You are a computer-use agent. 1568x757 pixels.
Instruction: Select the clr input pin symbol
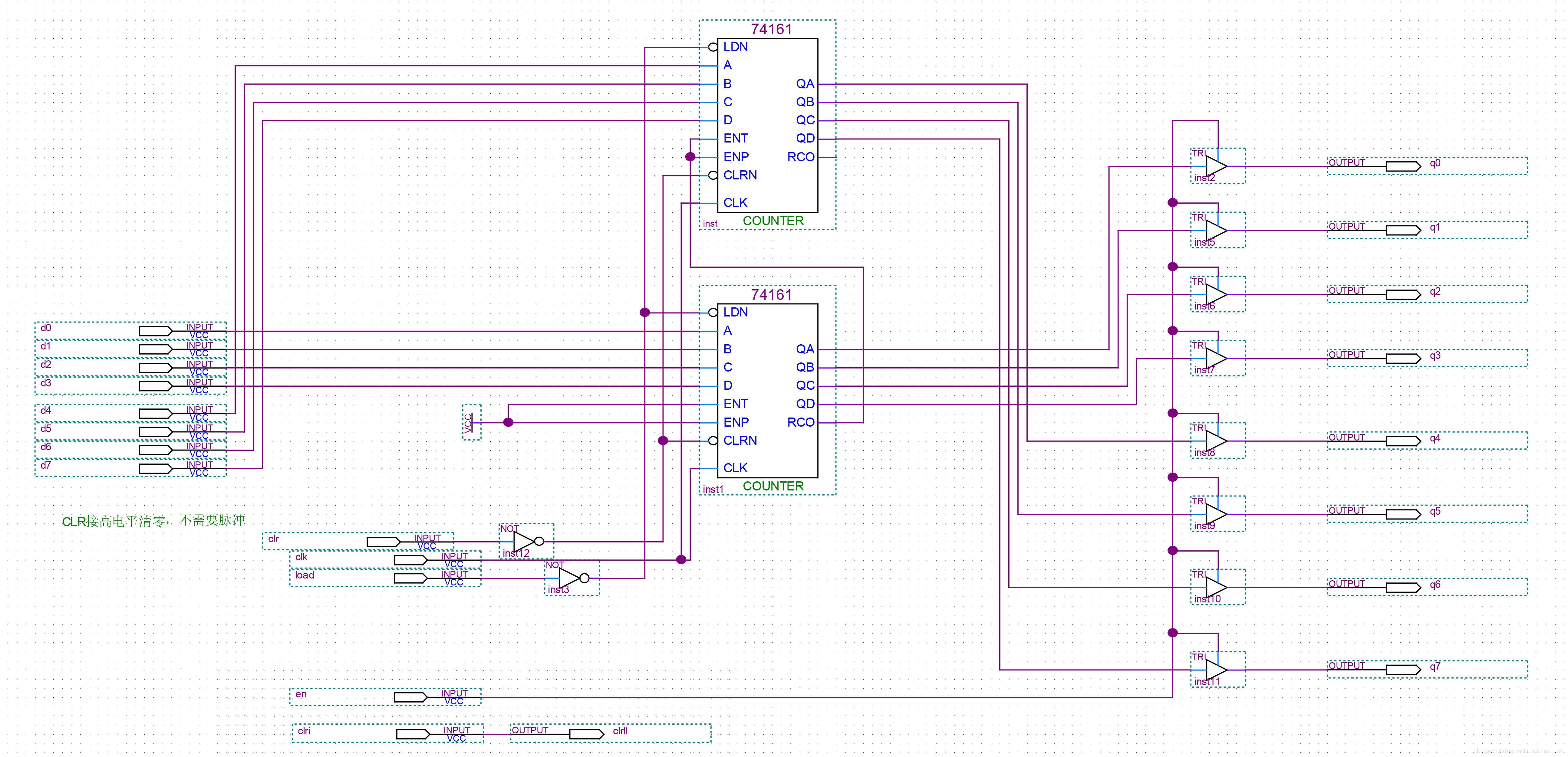click(x=358, y=541)
